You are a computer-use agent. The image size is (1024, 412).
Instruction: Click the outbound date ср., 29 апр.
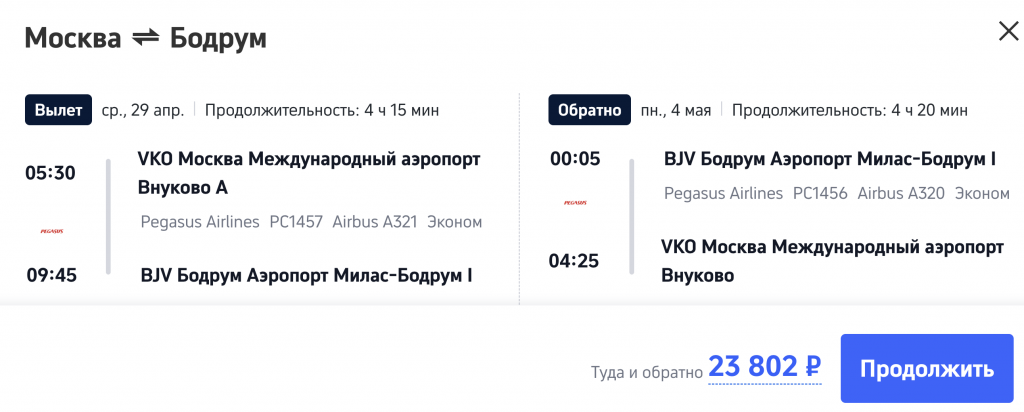point(143,110)
